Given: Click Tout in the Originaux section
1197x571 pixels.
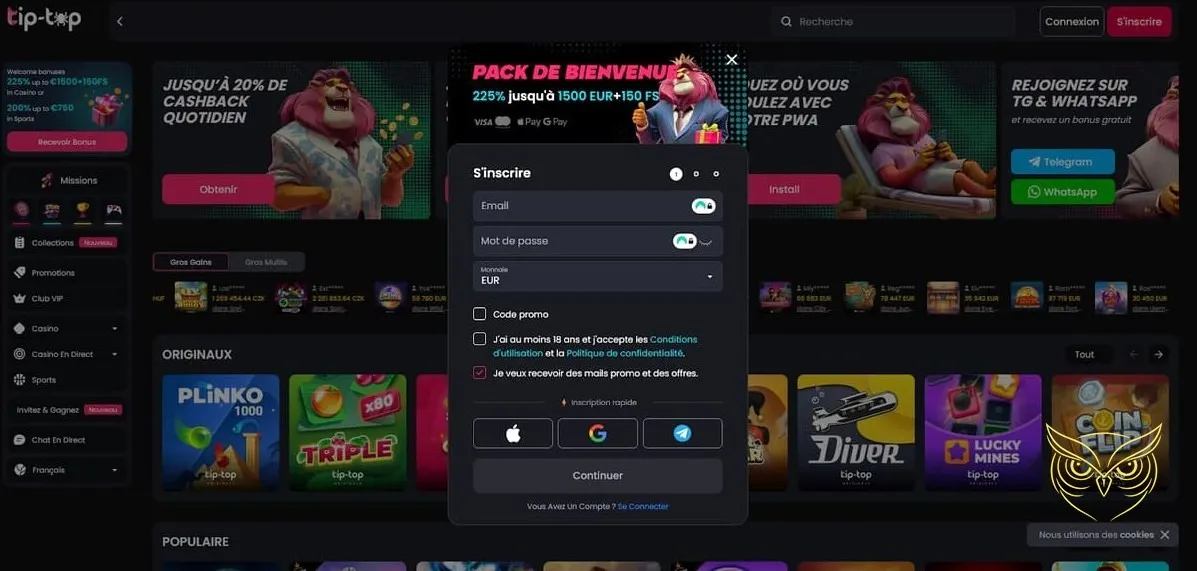Looking at the screenshot, I should tap(1084, 354).
